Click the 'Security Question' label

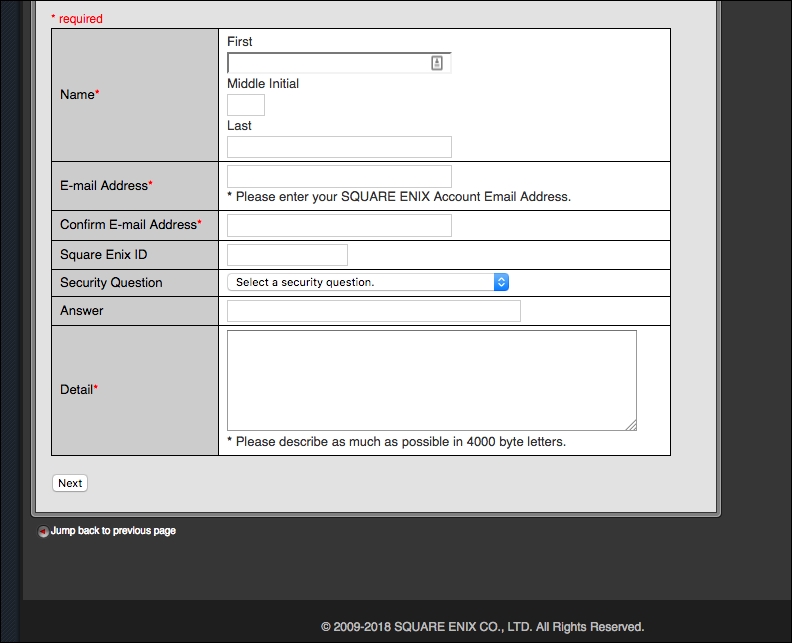pyautogui.click(x=111, y=282)
